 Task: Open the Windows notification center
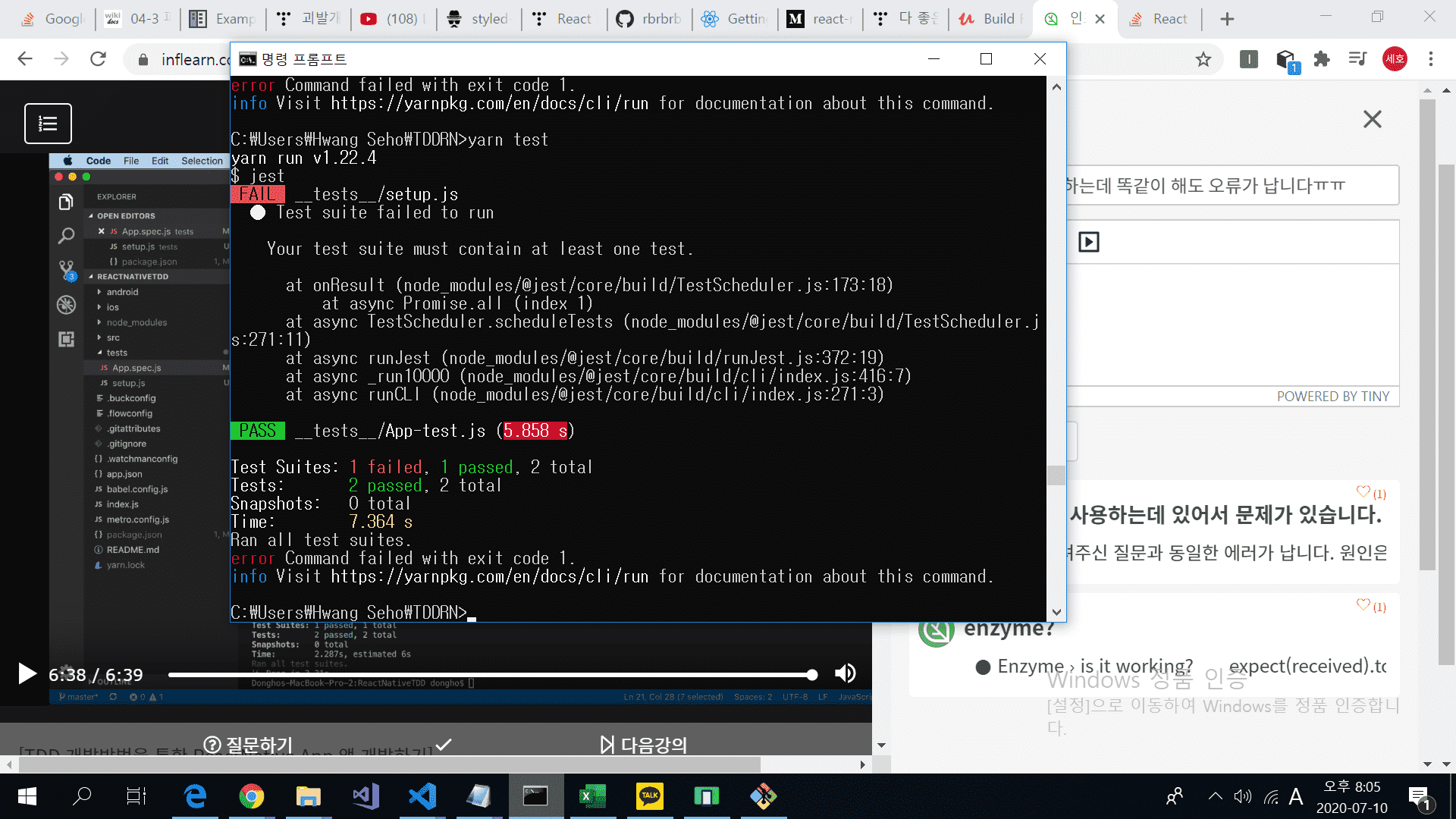(1420, 796)
